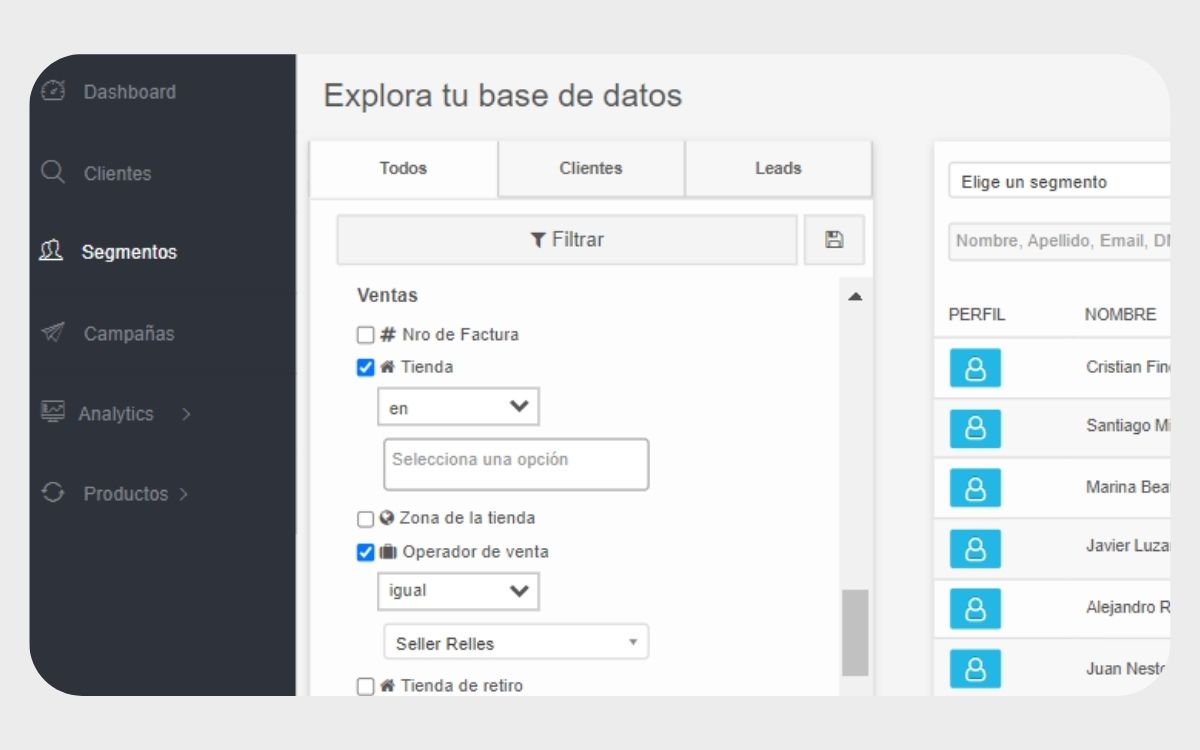Click the filter panel scrollbar thumb

point(855,632)
